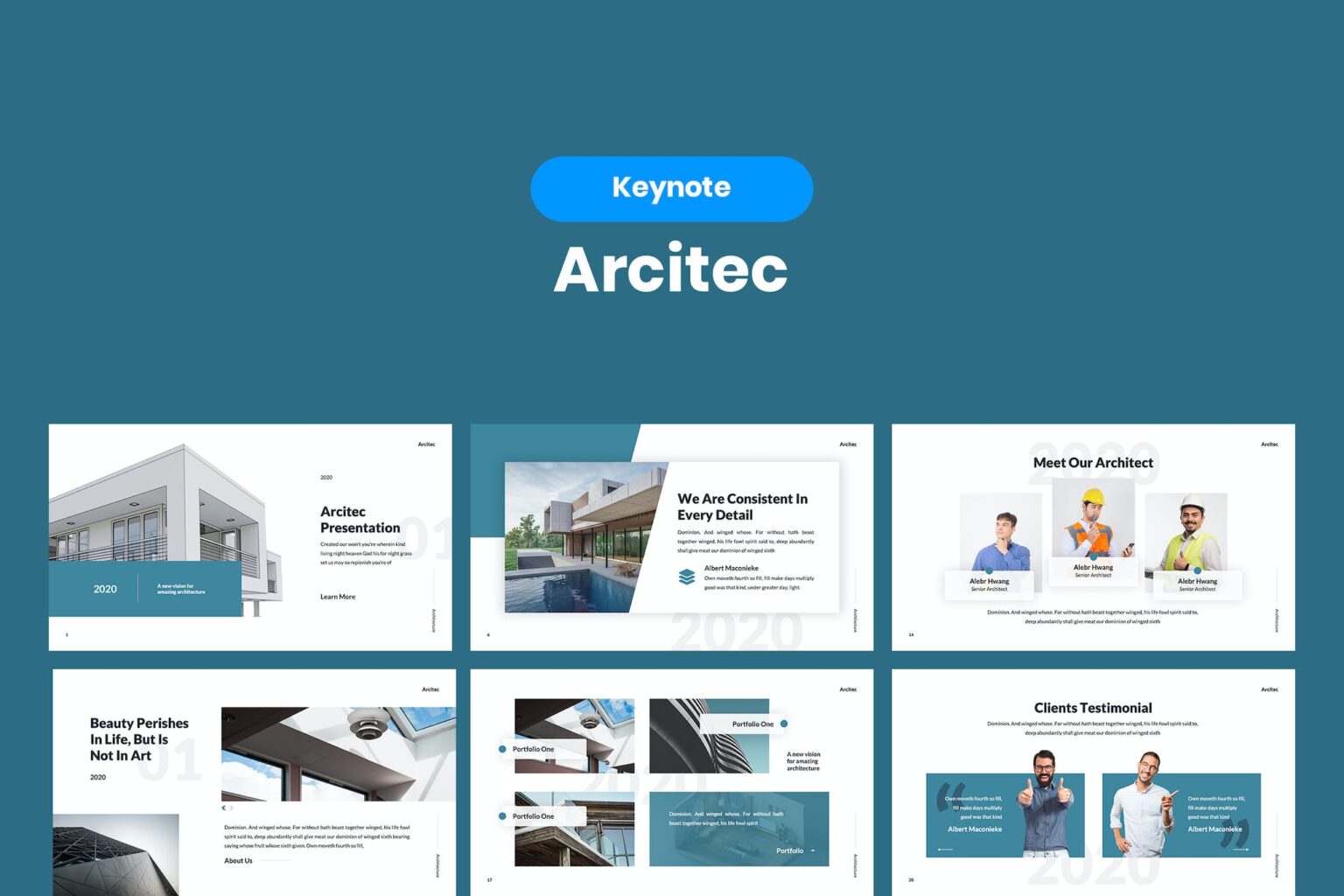
Task: Toggle the teal bullet beside lower 'Portfolio One'
Action: (500, 815)
